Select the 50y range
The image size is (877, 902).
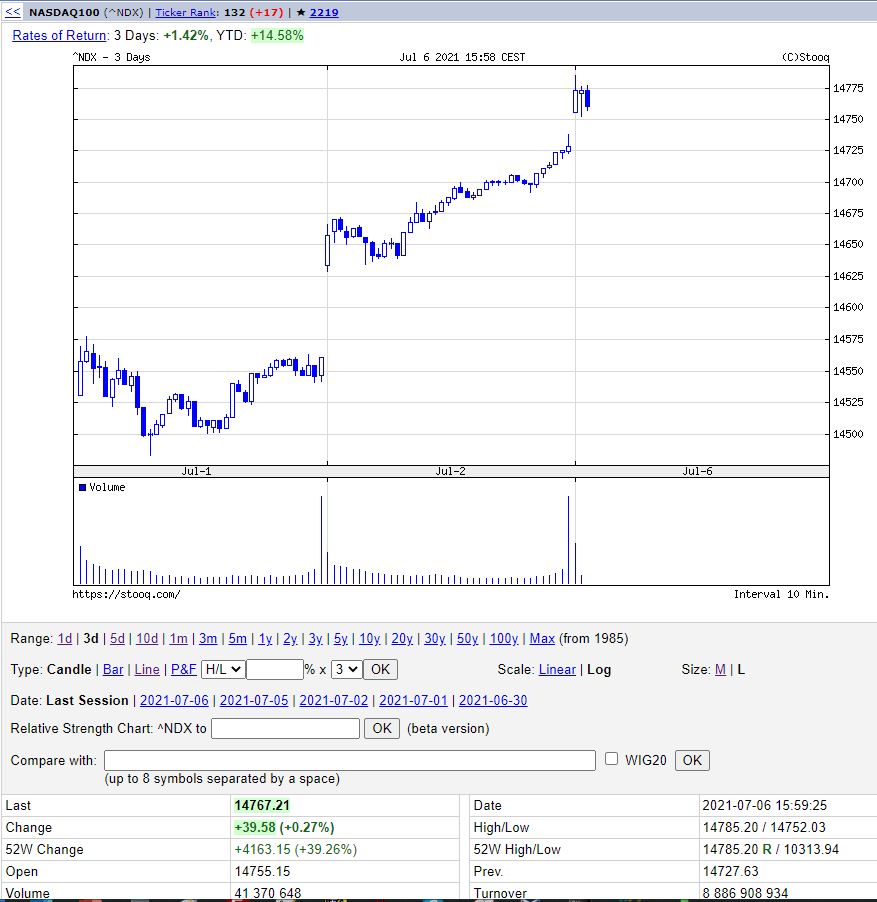468,639
